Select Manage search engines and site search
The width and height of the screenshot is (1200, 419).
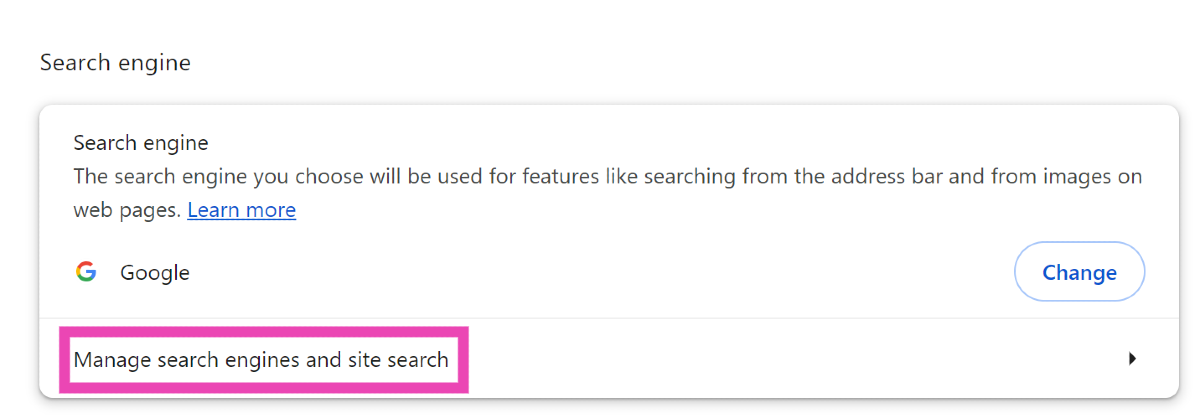(x=261, y=359)
